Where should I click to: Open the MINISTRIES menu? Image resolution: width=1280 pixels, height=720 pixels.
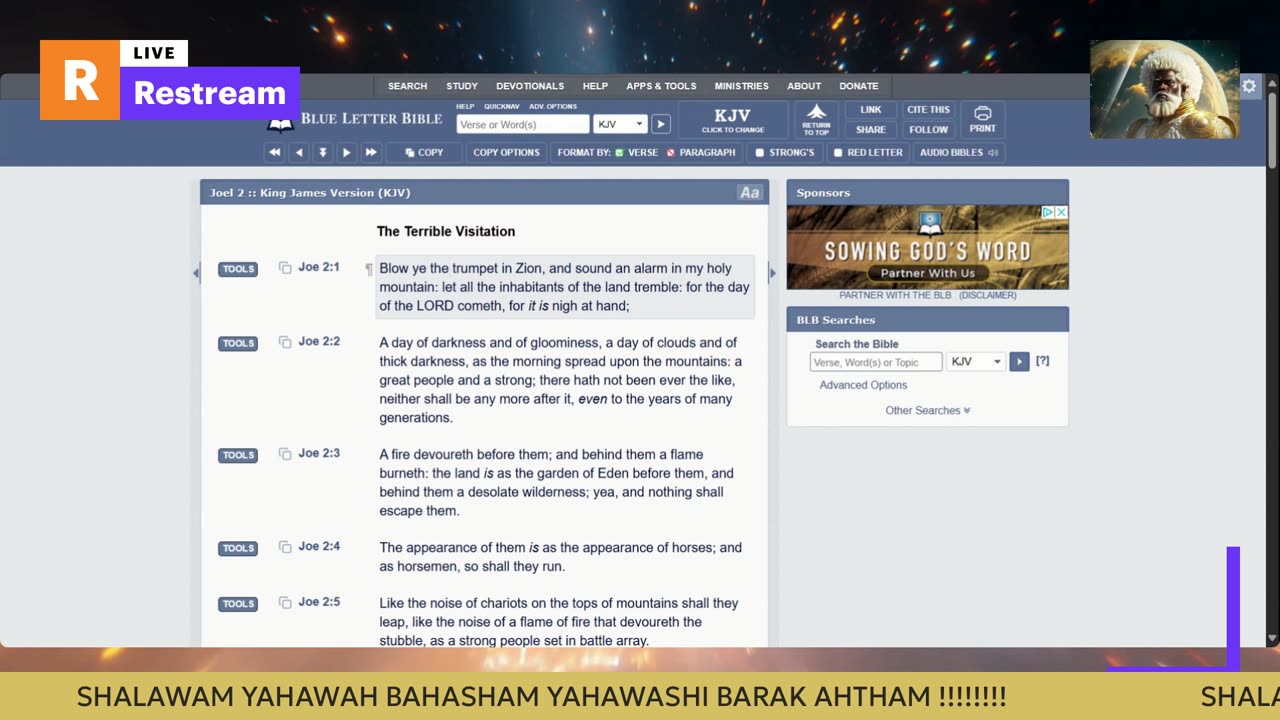[x=741, y=86]
